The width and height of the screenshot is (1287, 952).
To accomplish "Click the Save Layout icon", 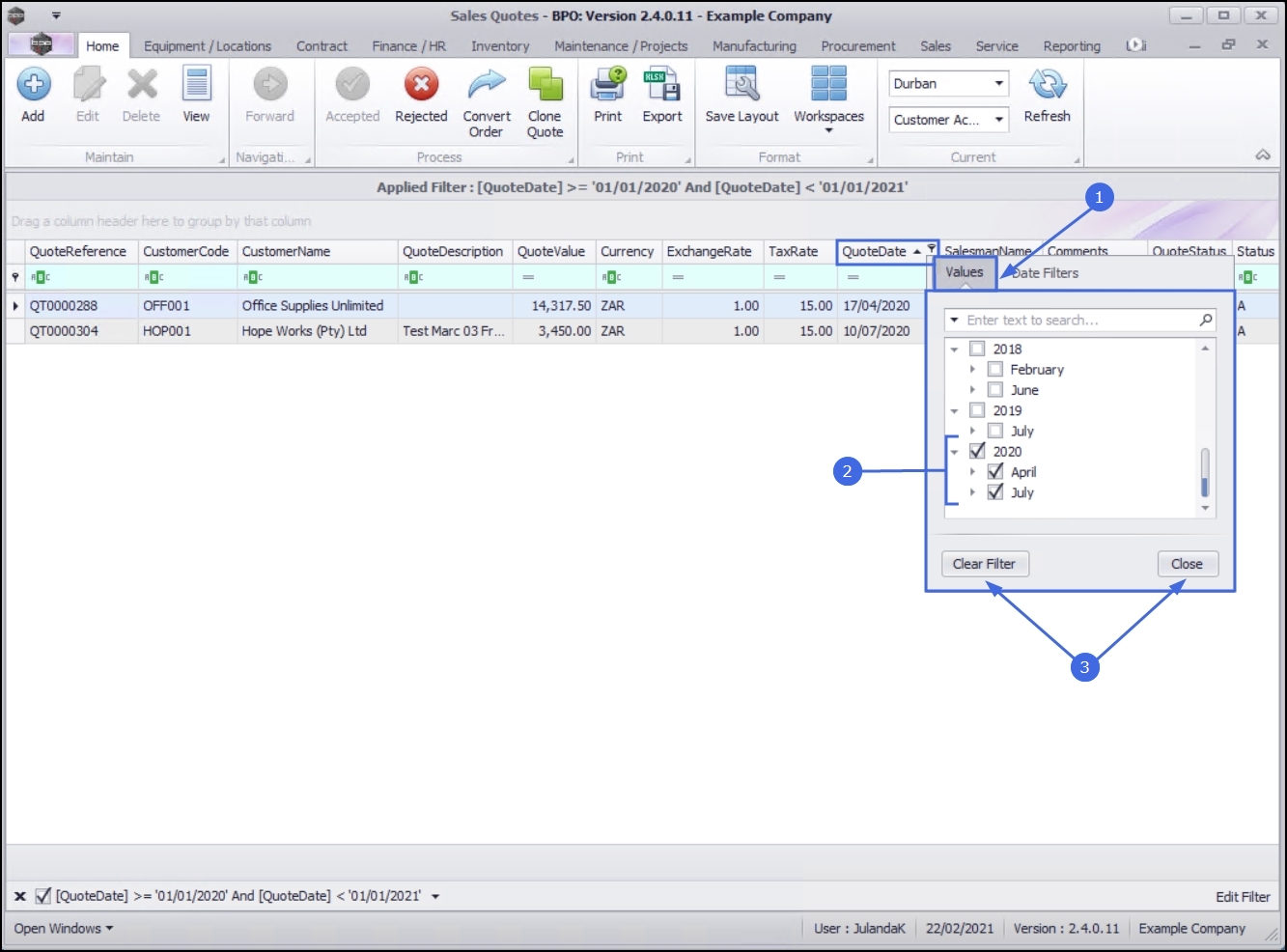I will [741, 85].
